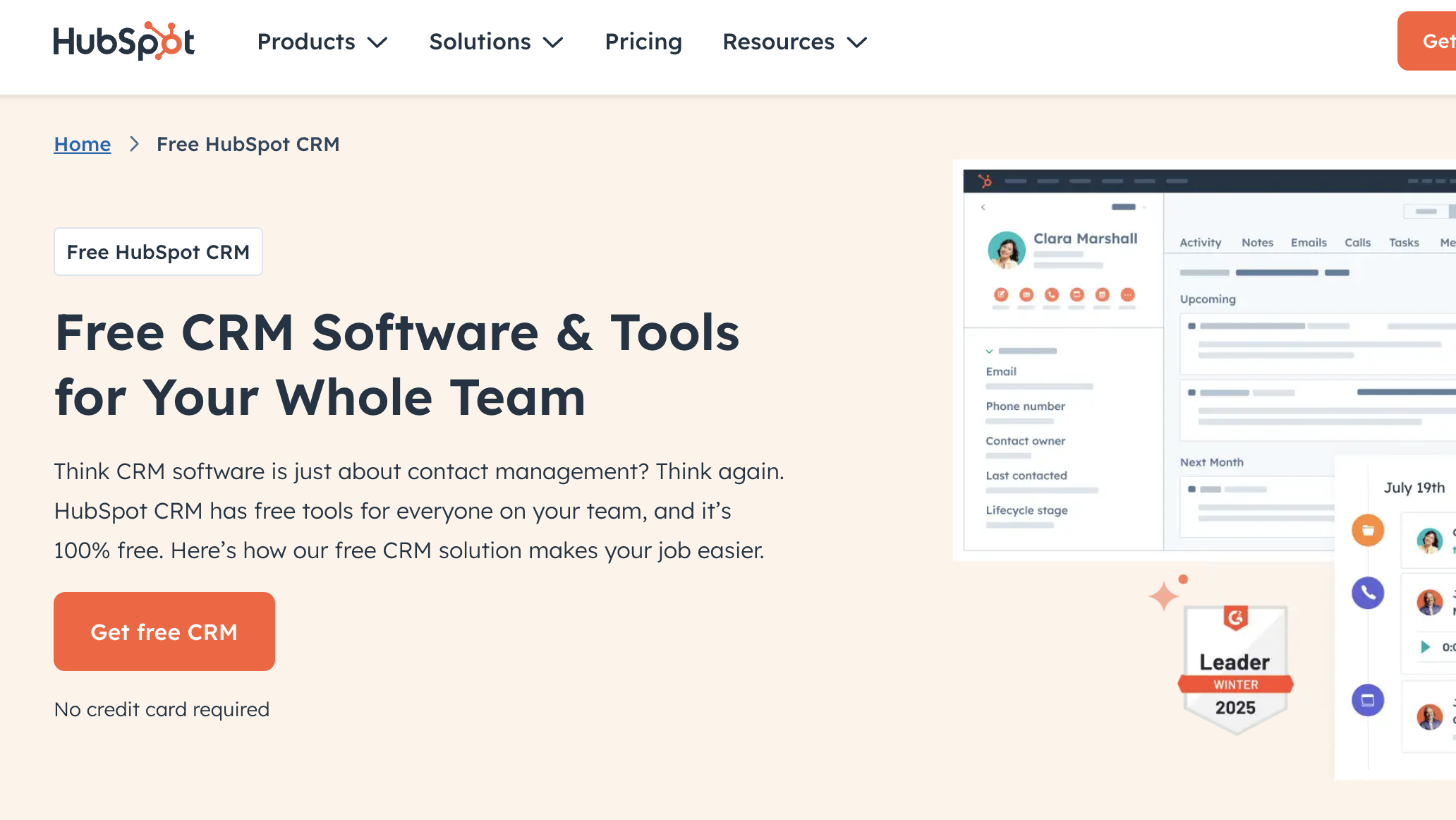Click the orange more-options icon under Clara Marshall
This screenshot has height=820, width=1456.
tap(1128, 294)
